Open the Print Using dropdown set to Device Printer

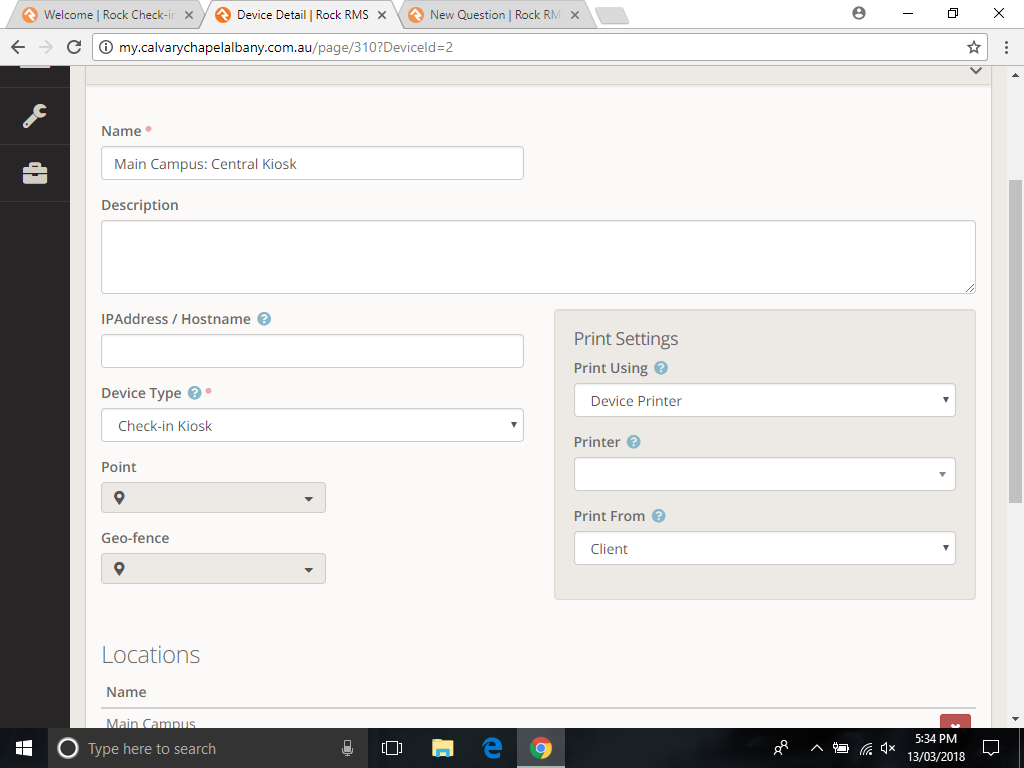[x=764, y=400]
